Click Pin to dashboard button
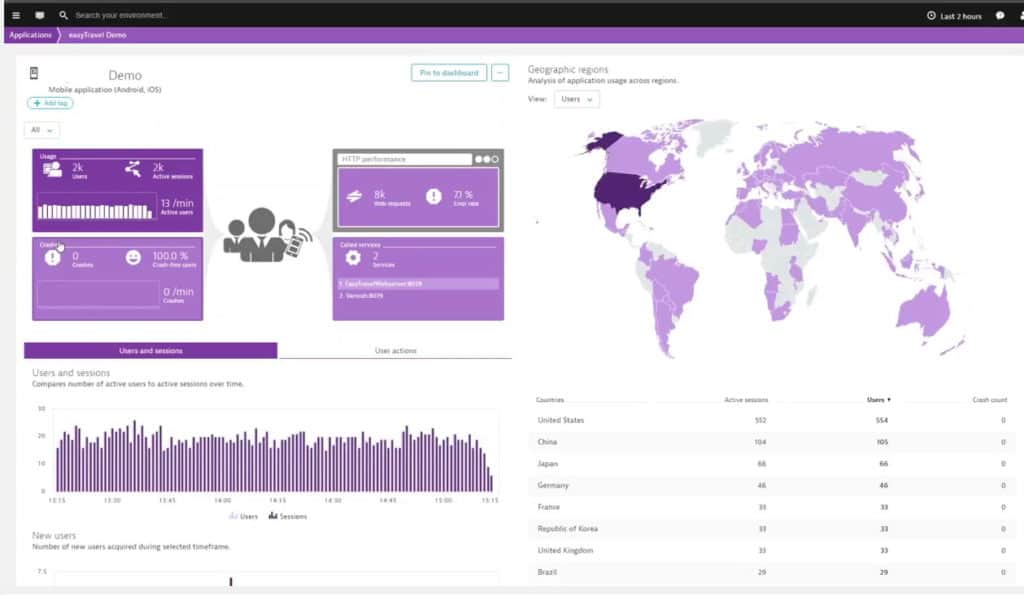1024x595 pixels. [449, 72]
